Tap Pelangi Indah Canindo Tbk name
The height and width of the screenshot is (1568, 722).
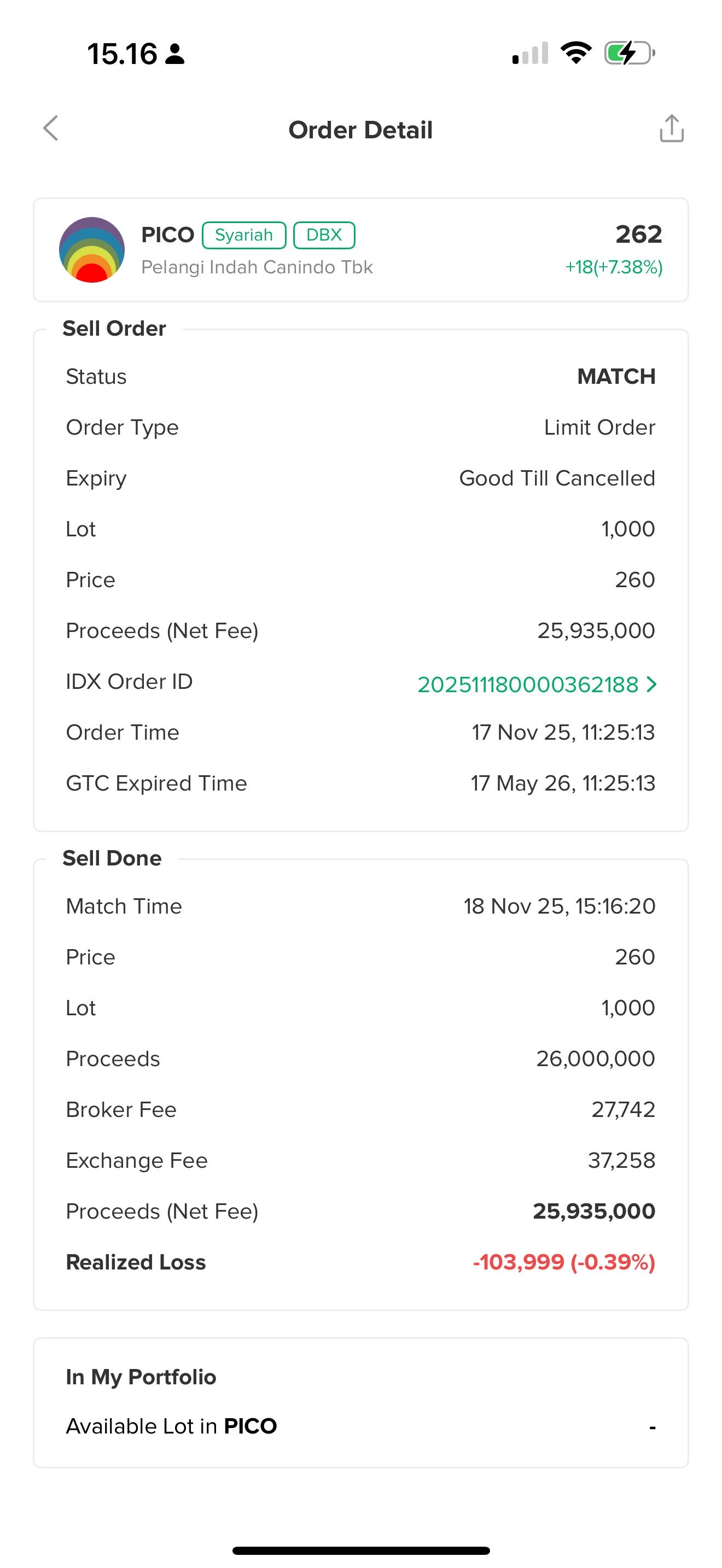tap(257, 267)
